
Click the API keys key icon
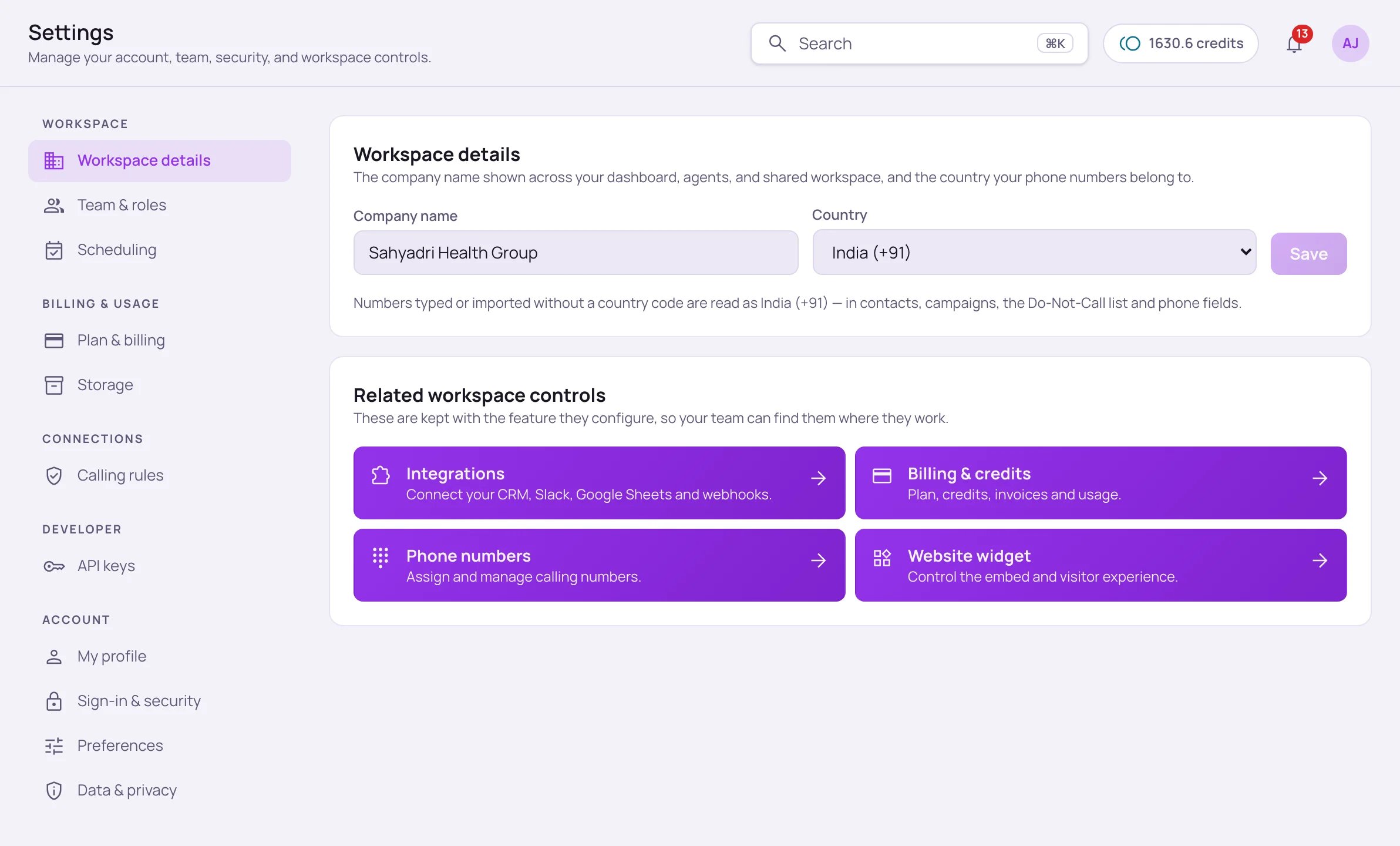pyautogui.click(x=54, y=566)
